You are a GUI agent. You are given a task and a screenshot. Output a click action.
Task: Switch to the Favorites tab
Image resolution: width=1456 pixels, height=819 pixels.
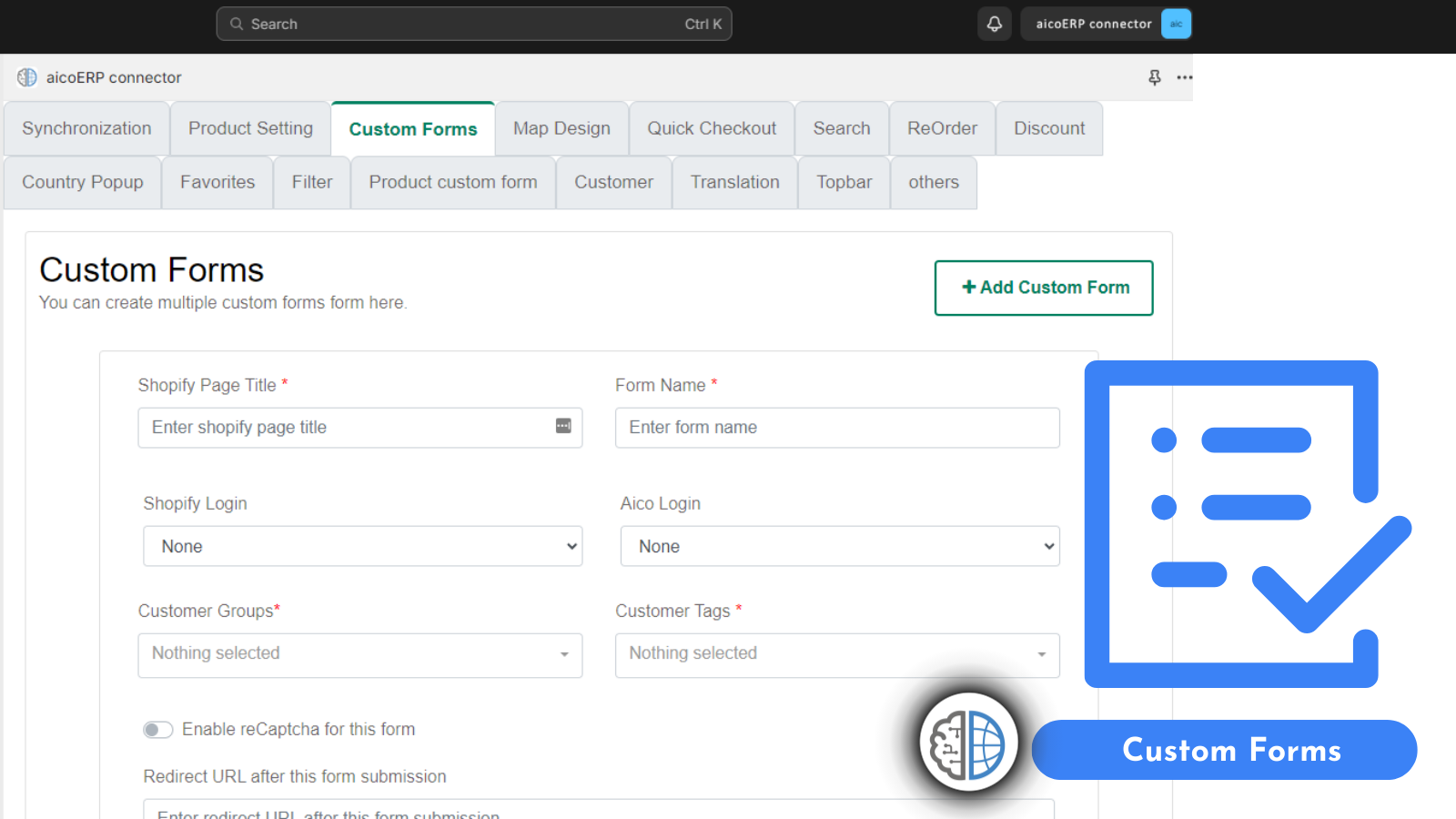[217, 182]
